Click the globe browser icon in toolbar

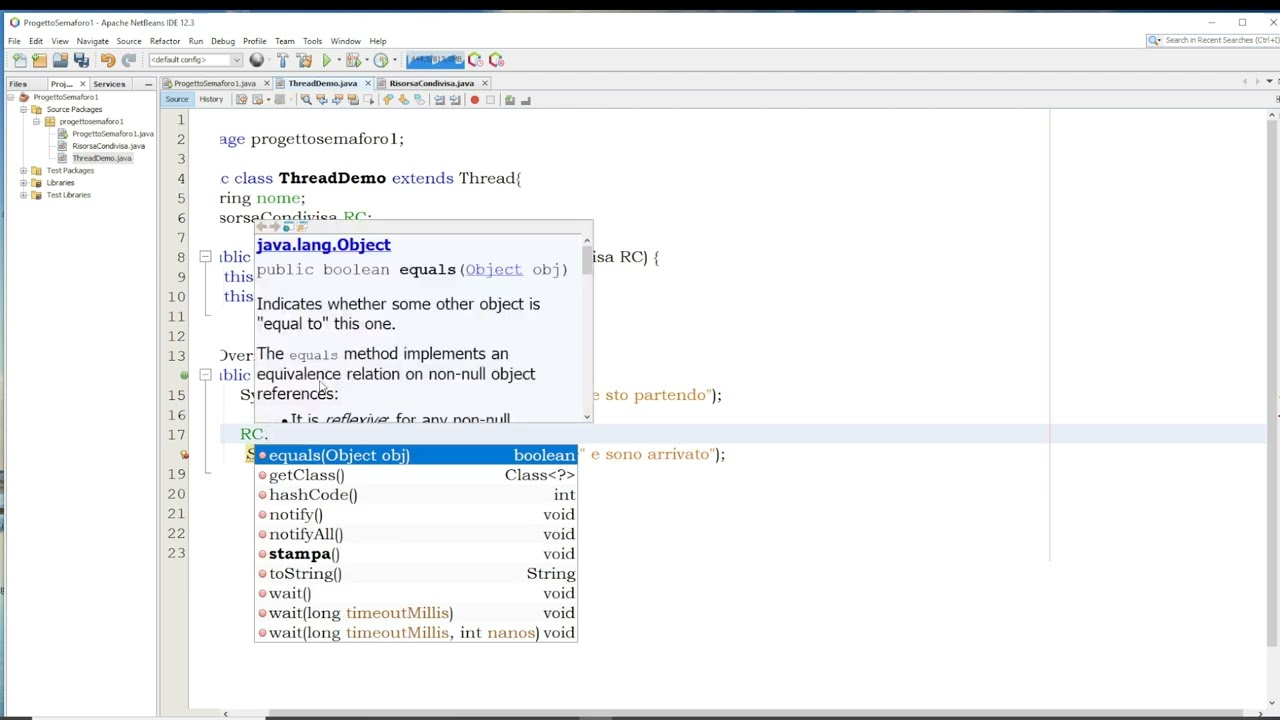pyautogui.click(x=256, y=60)
